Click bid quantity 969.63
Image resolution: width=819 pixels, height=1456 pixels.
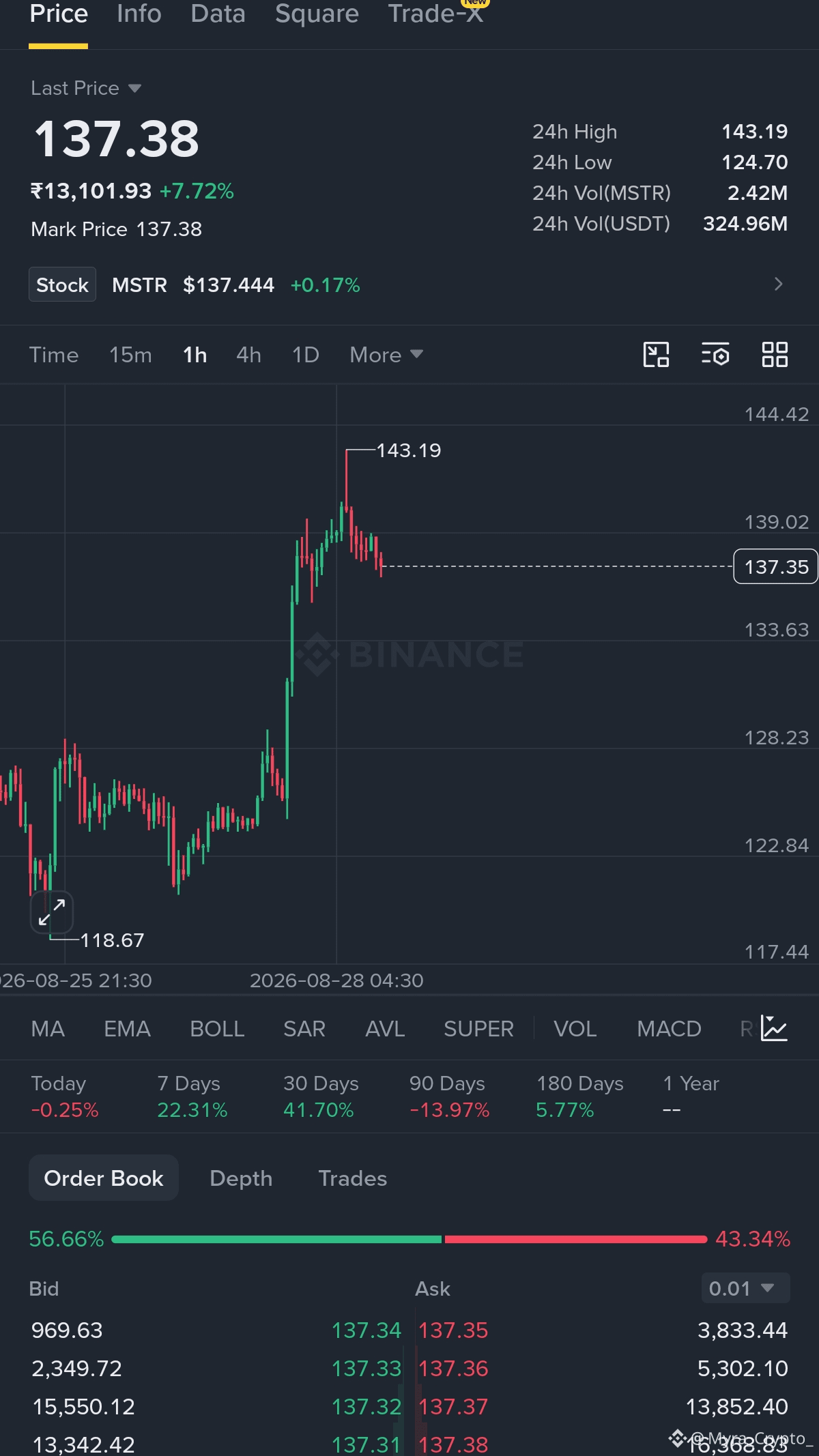click(x=67, y=1330)
